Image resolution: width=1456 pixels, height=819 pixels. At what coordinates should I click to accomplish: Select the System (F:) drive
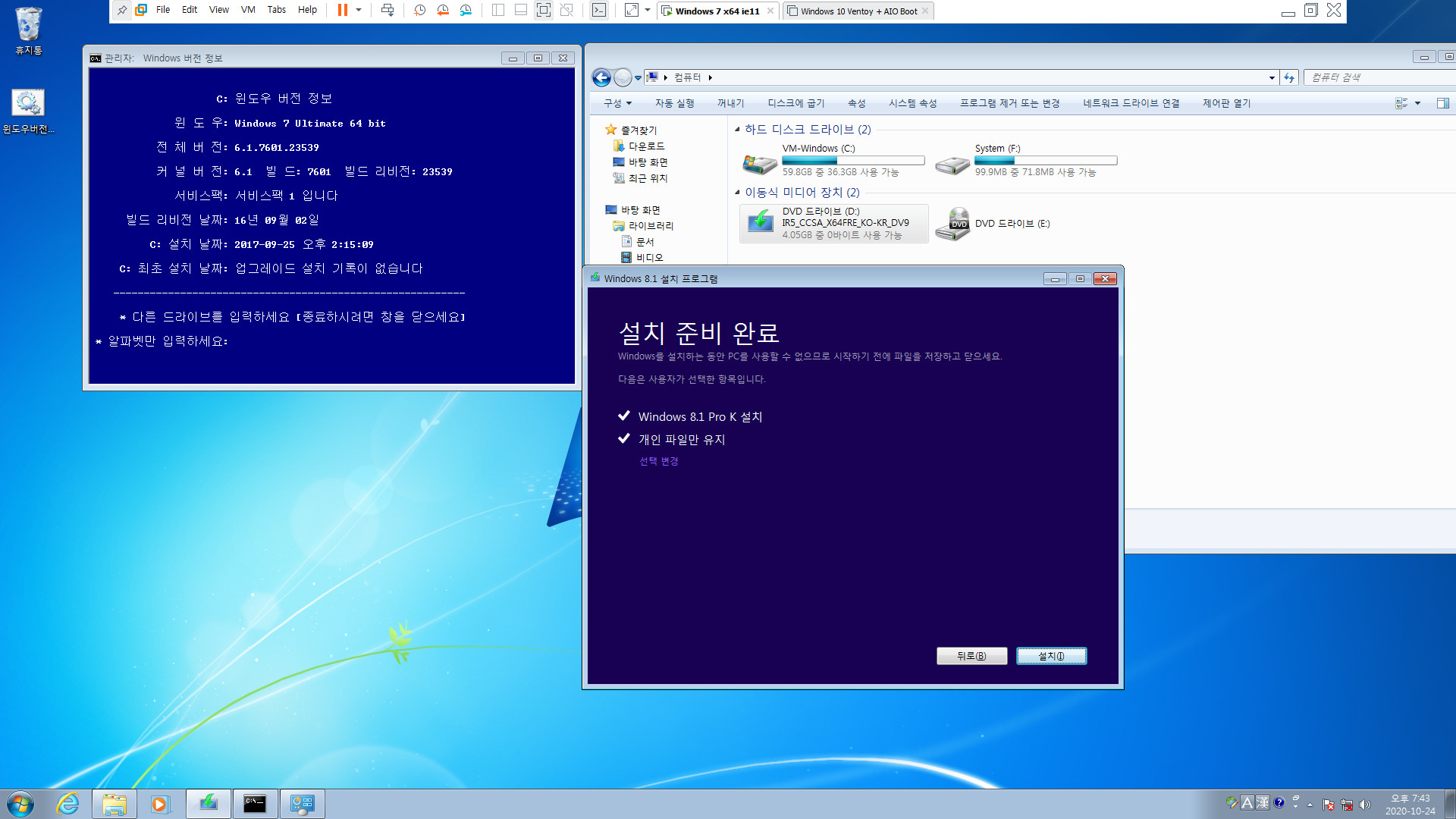1026,160
